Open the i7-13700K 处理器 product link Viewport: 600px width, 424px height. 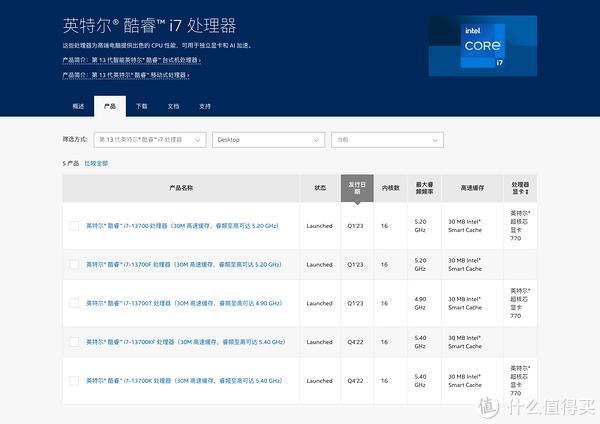click(x=184, y=381)
